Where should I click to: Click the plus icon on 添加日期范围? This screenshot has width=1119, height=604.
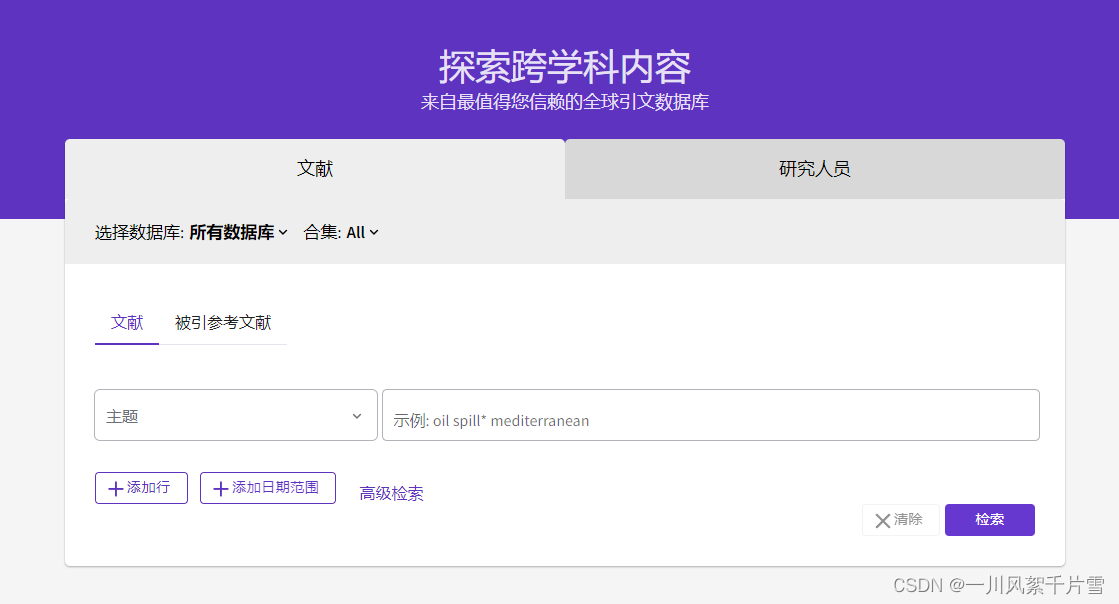point(221,488)
